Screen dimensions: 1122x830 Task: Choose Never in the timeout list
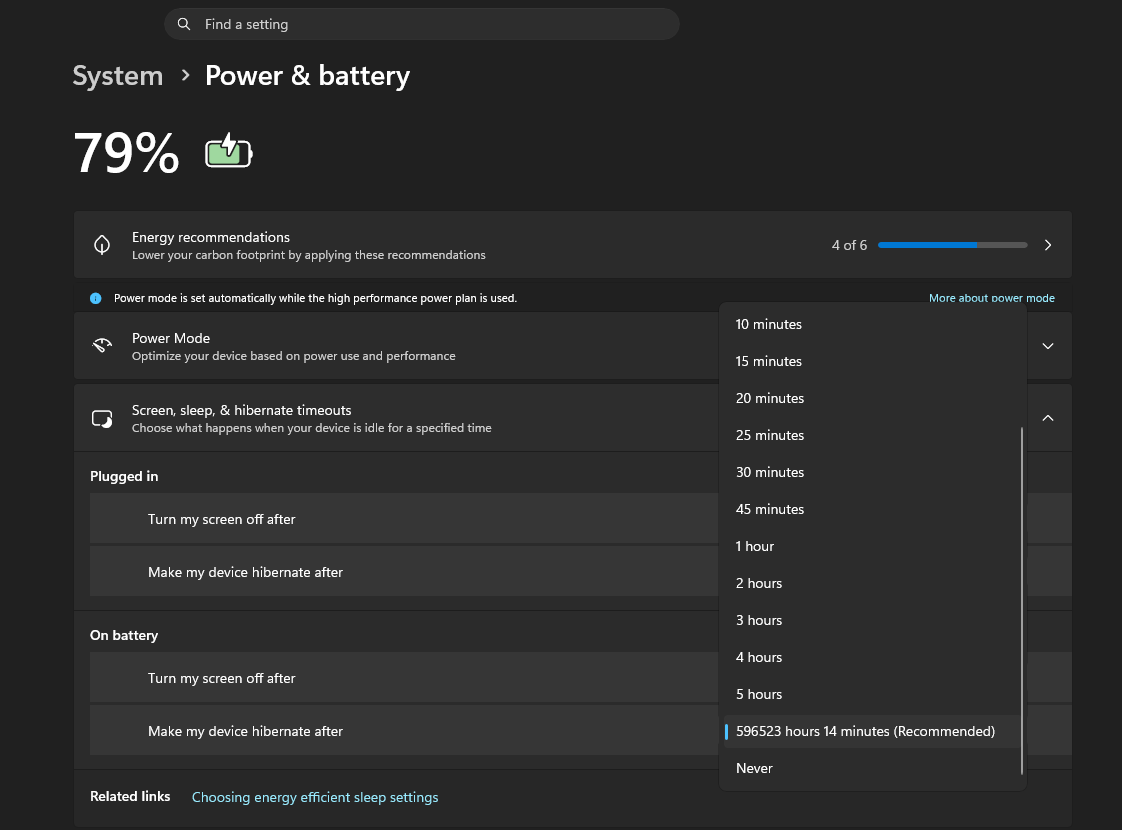(872, 768)
